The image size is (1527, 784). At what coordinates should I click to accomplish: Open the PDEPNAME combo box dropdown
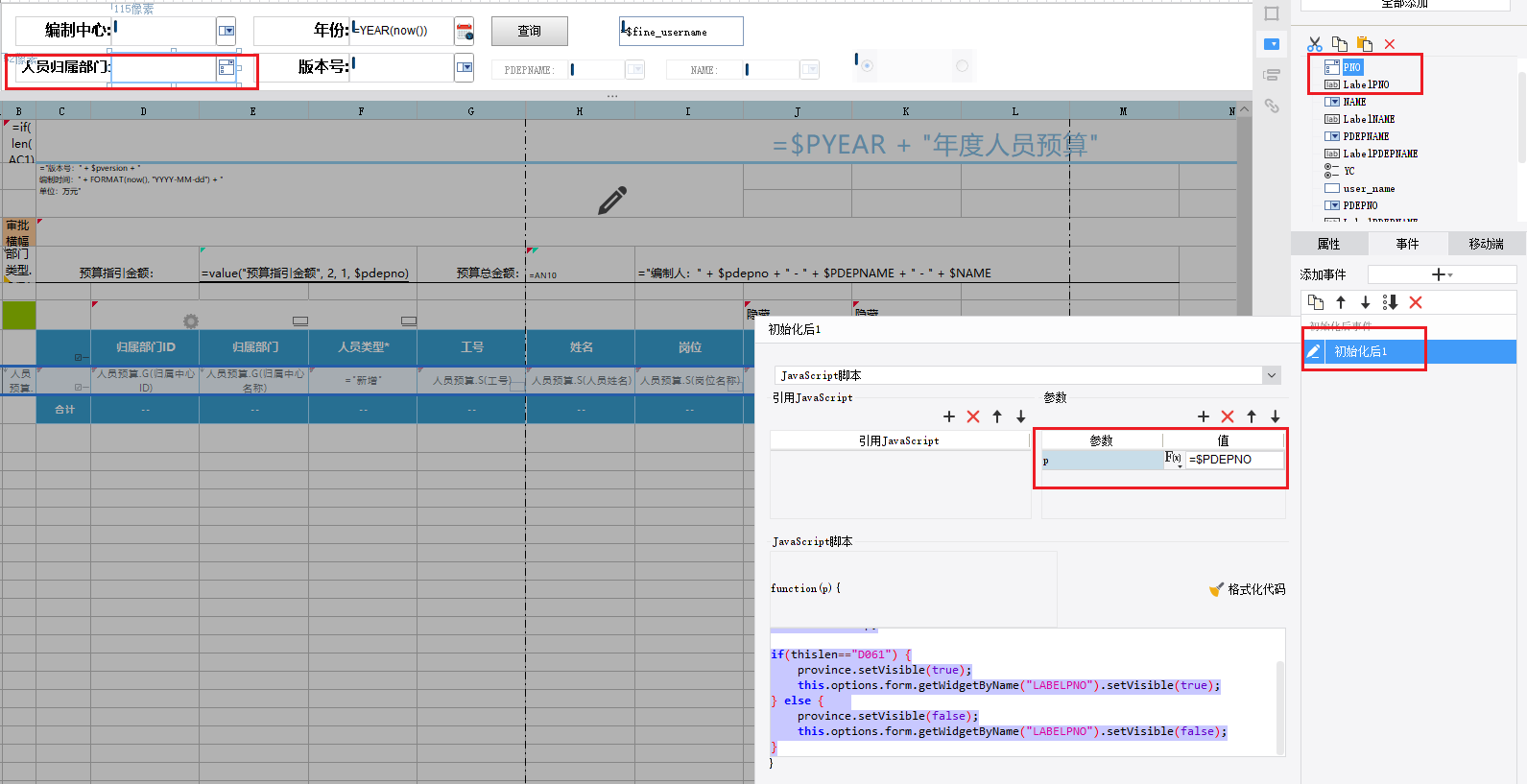point(635,69)
